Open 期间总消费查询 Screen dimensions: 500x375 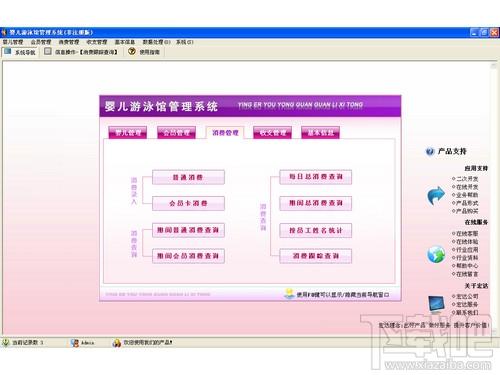(x=316, y=203)
